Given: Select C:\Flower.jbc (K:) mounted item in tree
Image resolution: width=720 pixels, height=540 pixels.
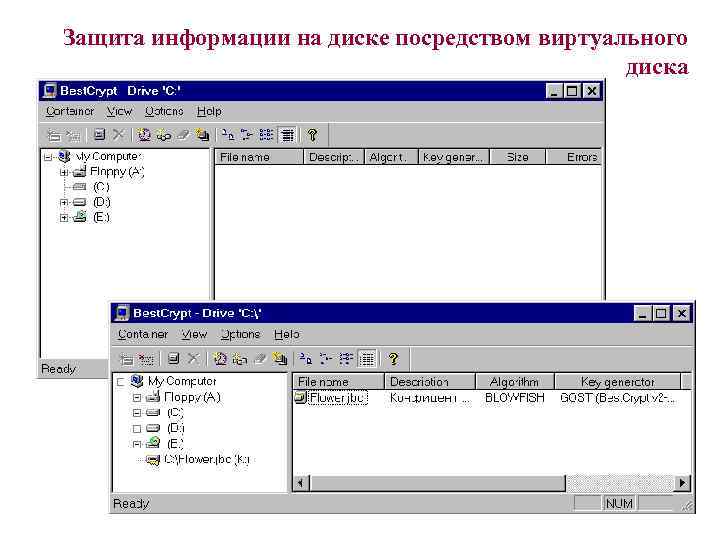Looking at the screenshot, I should click(x=208, y=459).
